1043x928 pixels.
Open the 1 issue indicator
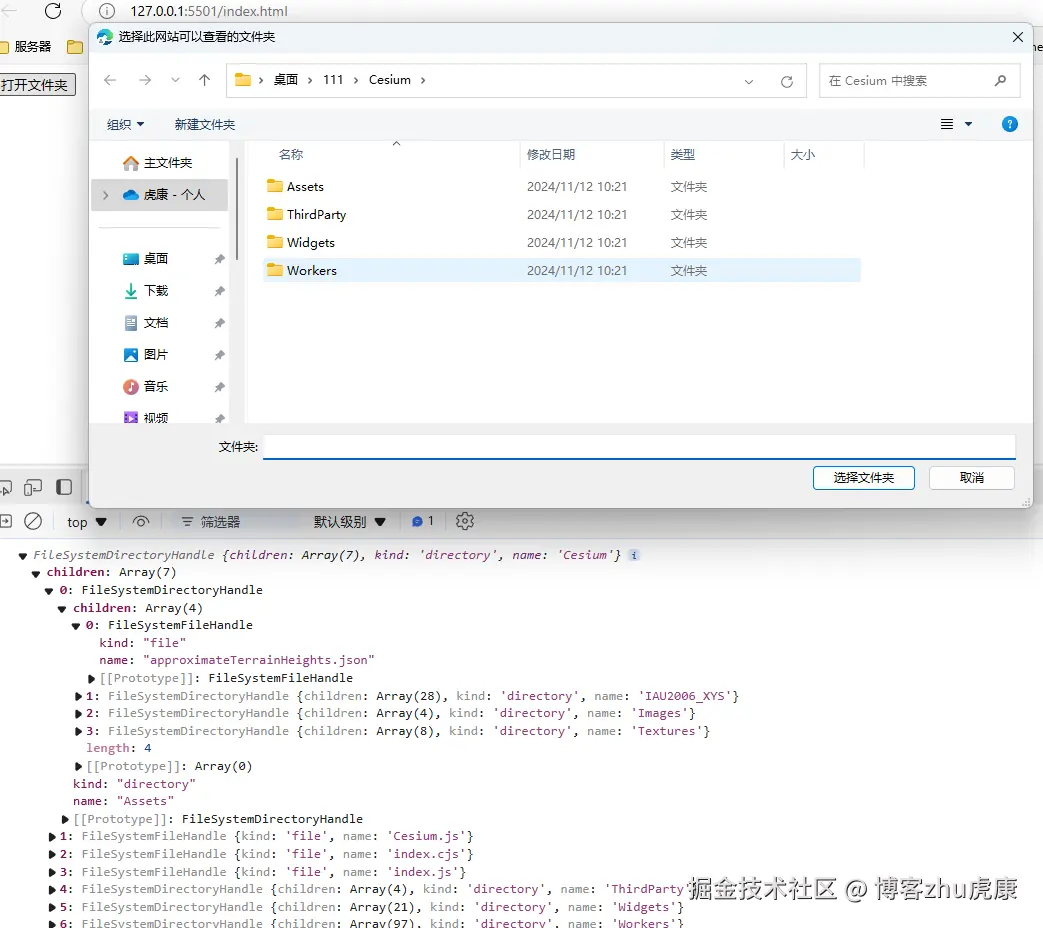coord(423,522)
